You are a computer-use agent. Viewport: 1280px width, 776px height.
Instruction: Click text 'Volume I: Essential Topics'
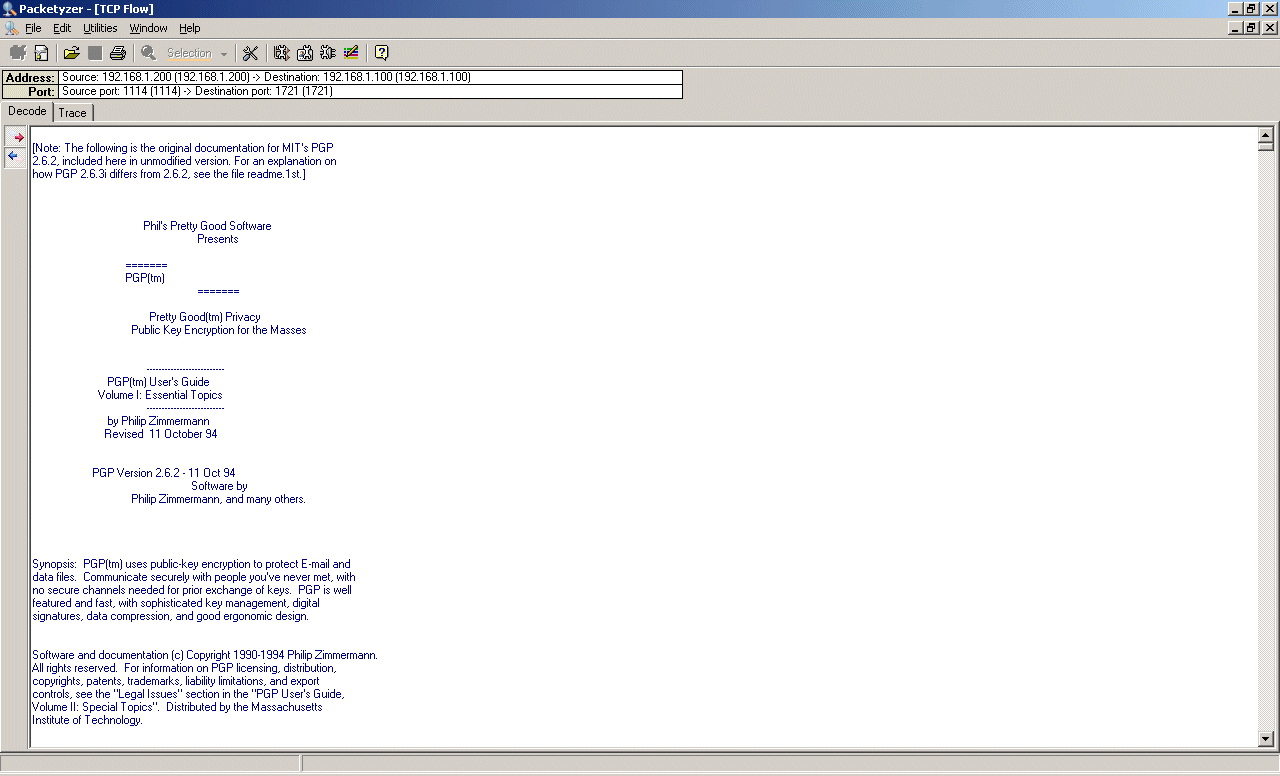[160, 395]
